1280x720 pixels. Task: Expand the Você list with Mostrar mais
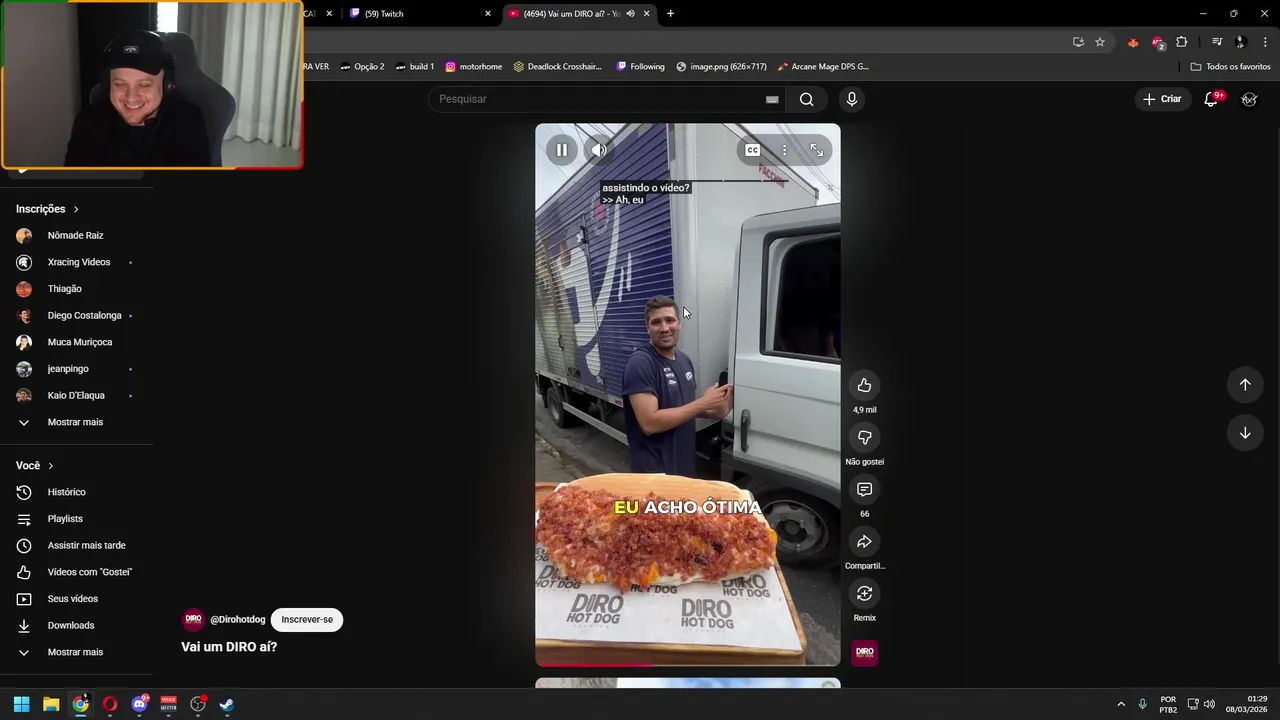coord(76,652)
